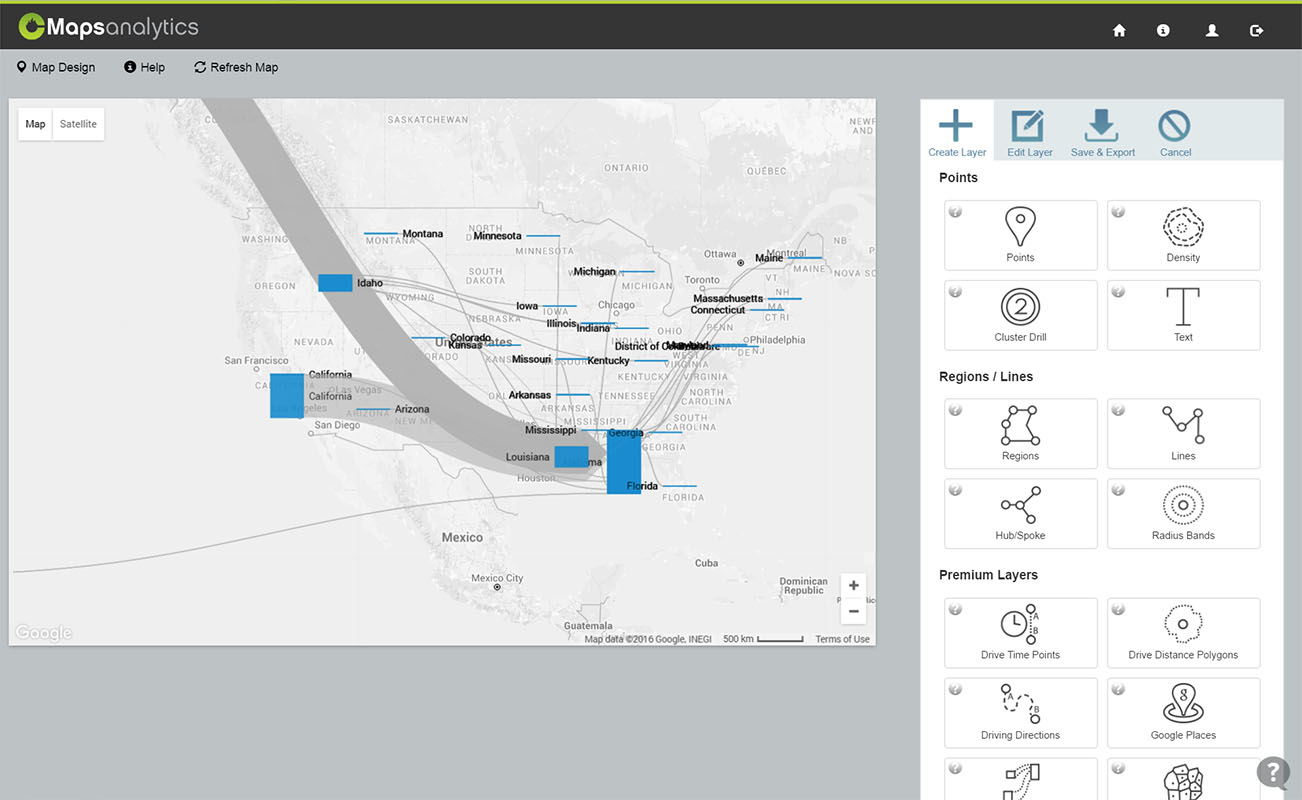This screenshot has height=800, width=1302.
Task: Open help tooltip on Drive Distance Polygons
Action: click(x=1118, y=609)
